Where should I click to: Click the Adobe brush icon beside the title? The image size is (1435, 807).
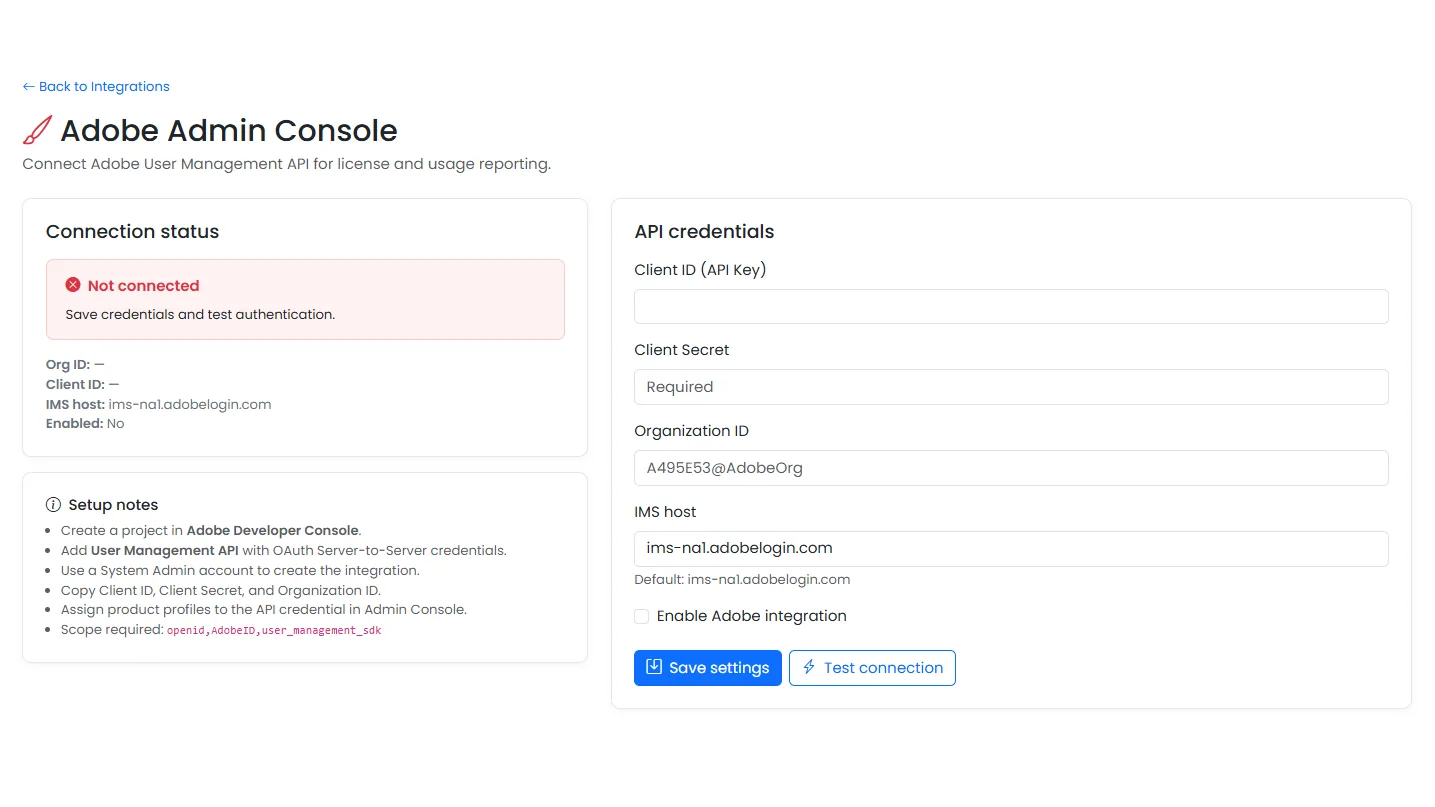37,131
